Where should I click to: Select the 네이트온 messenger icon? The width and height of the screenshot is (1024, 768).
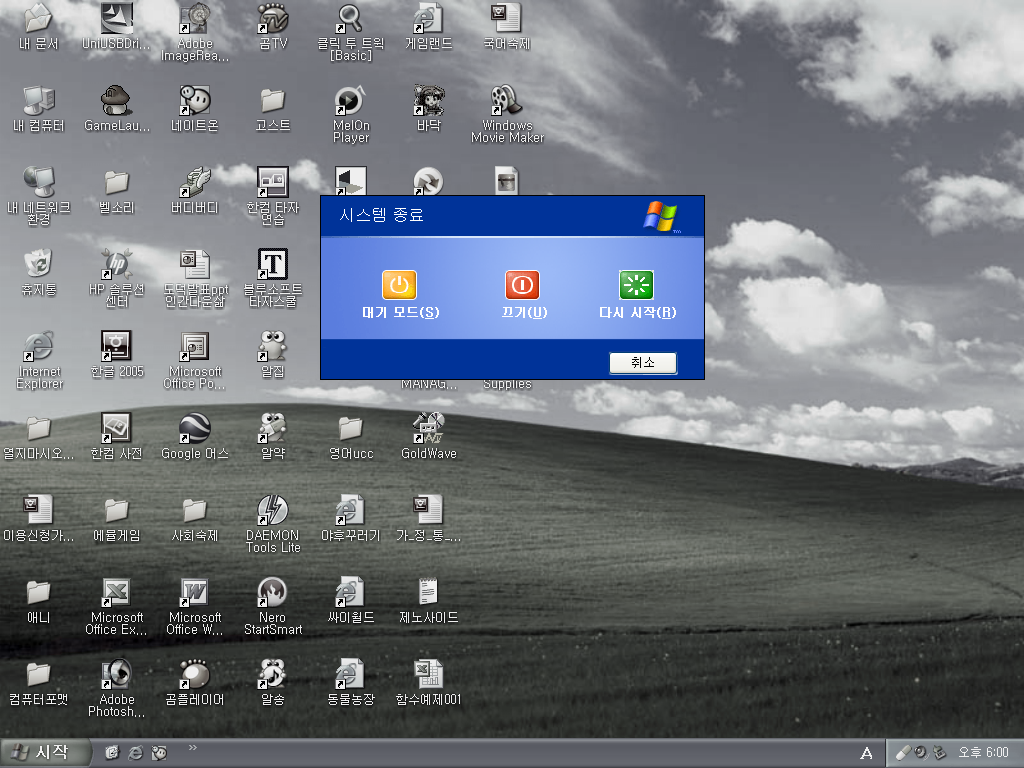(x=195, y=108)
